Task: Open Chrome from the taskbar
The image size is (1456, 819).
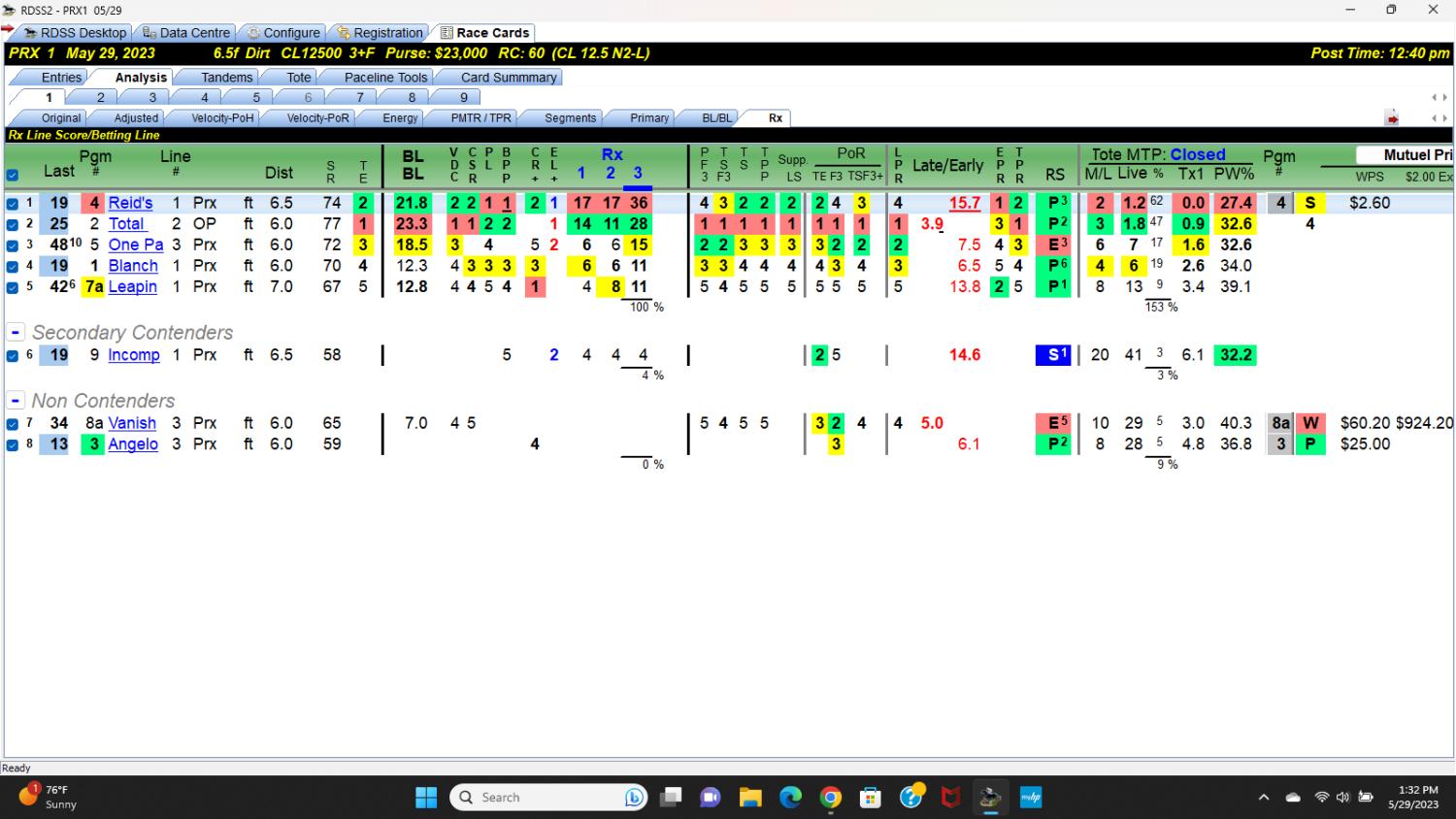Action: point(831,798)
